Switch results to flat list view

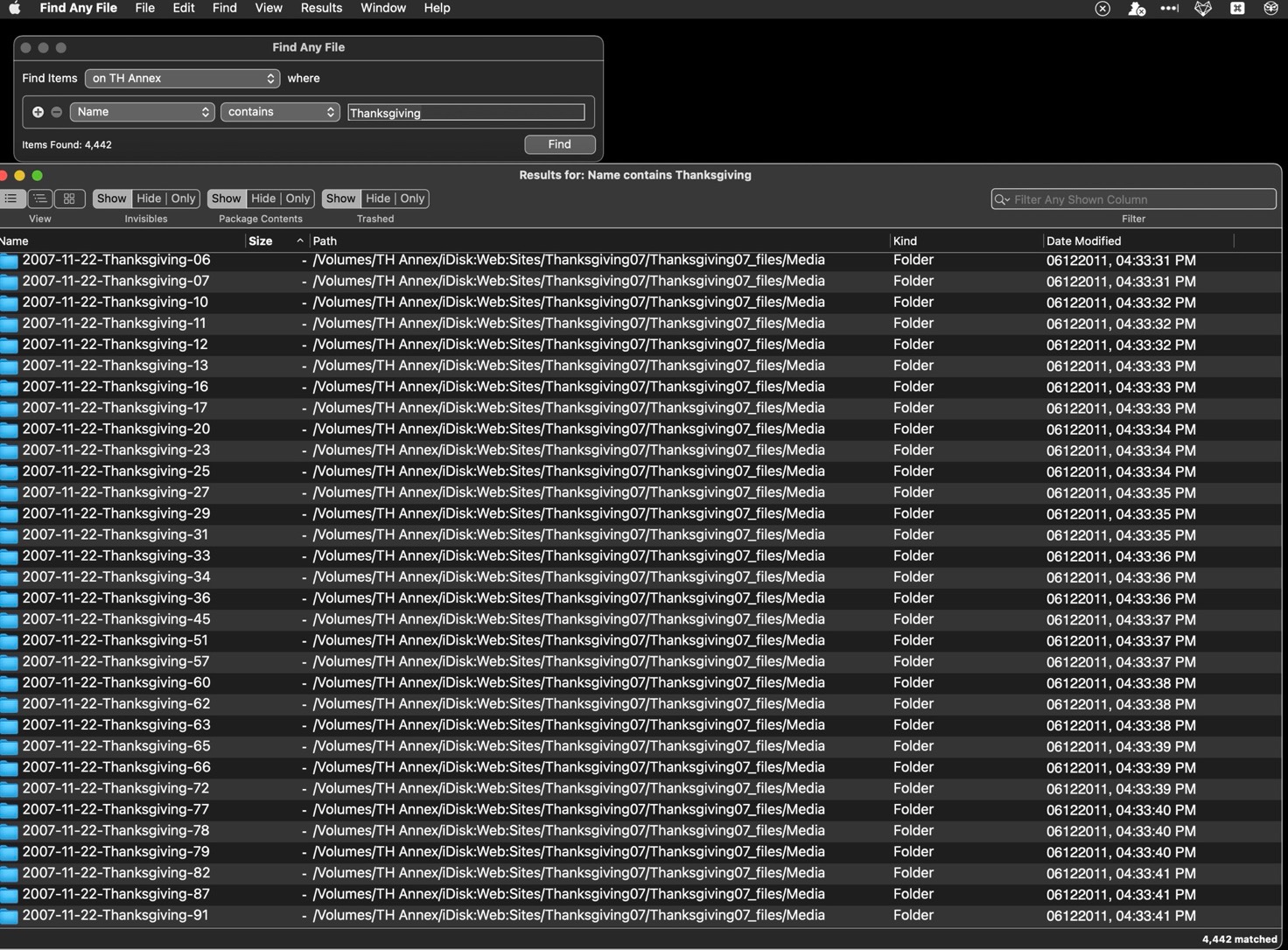pos(11,199)
